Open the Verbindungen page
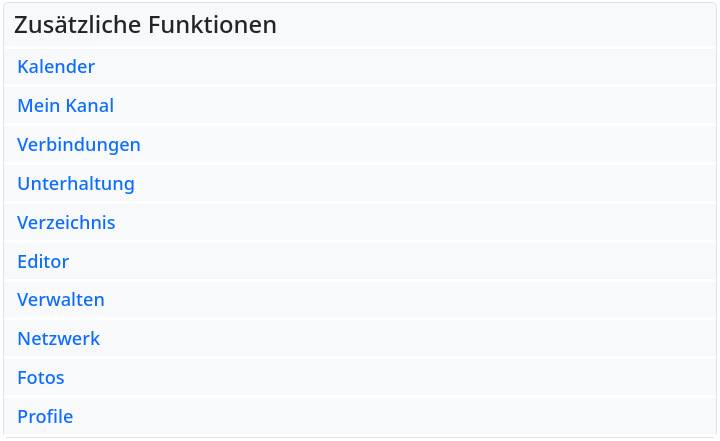This screenshot has height=441, width=720. [79, 145]
